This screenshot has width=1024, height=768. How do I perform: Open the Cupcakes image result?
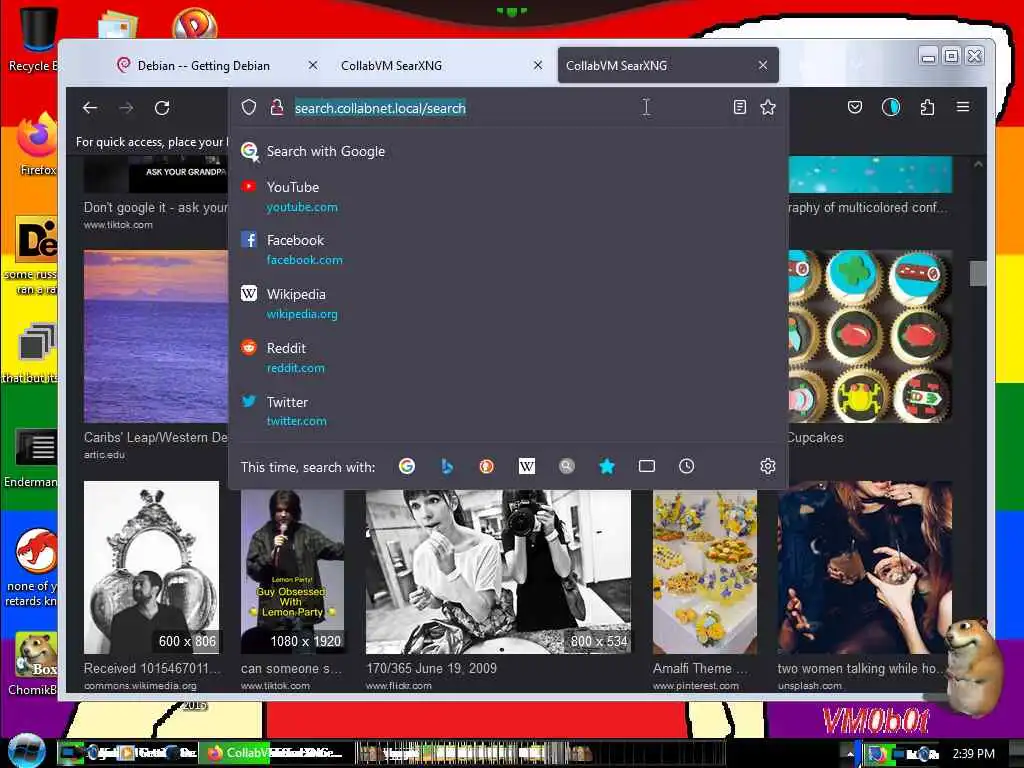[870, 336]
